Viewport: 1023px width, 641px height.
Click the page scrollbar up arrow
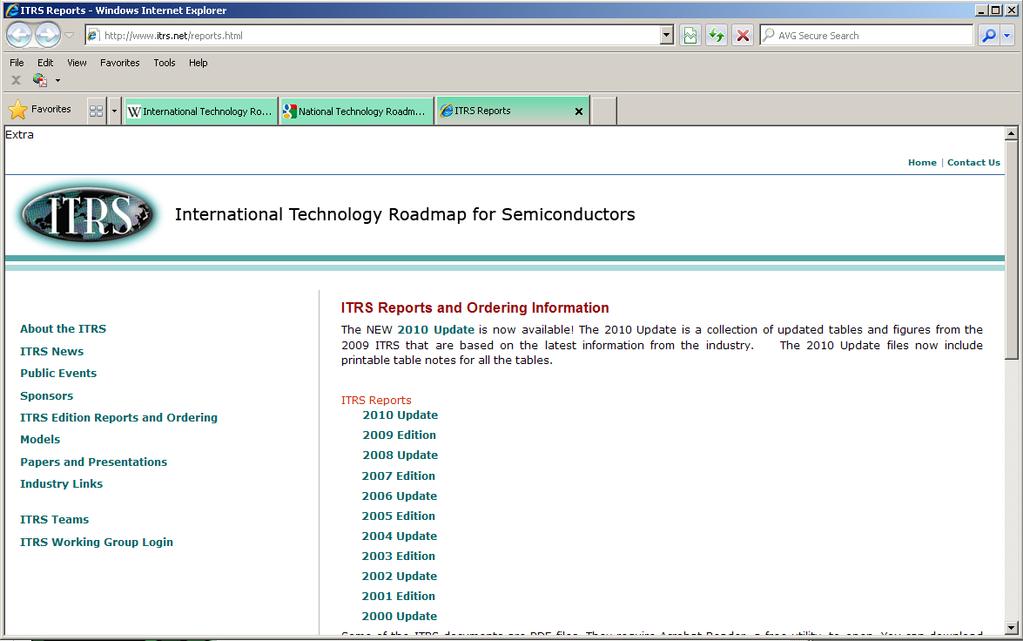click(1011, 134)
